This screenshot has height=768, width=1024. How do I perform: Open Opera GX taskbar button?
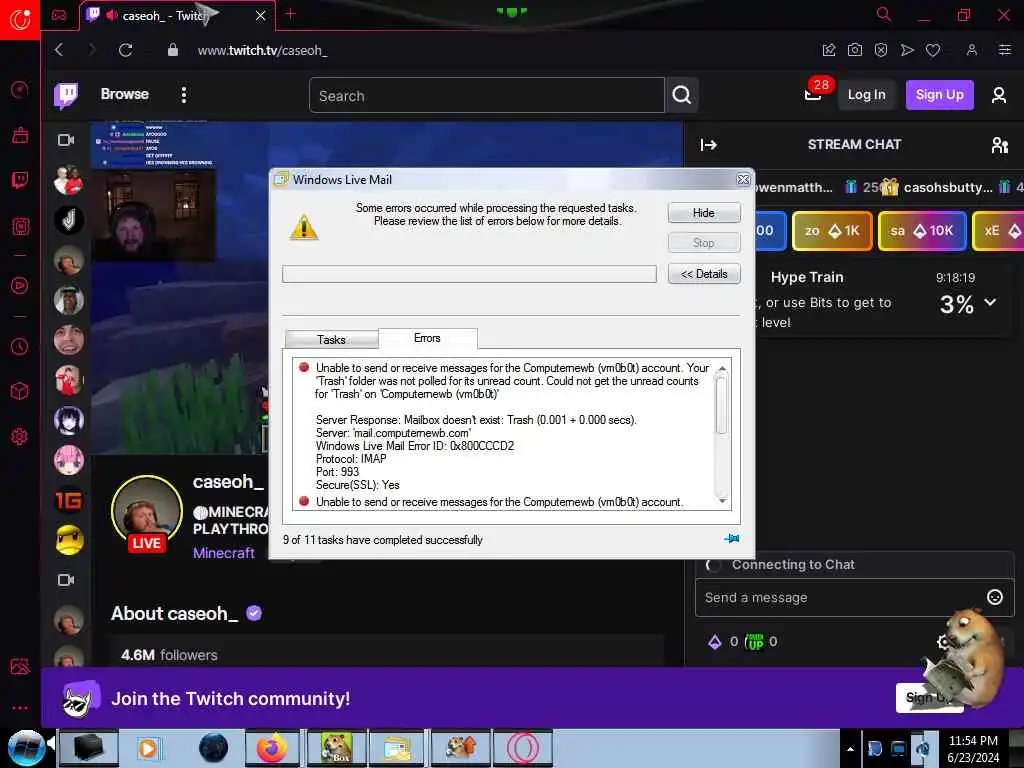coord(522,748)
